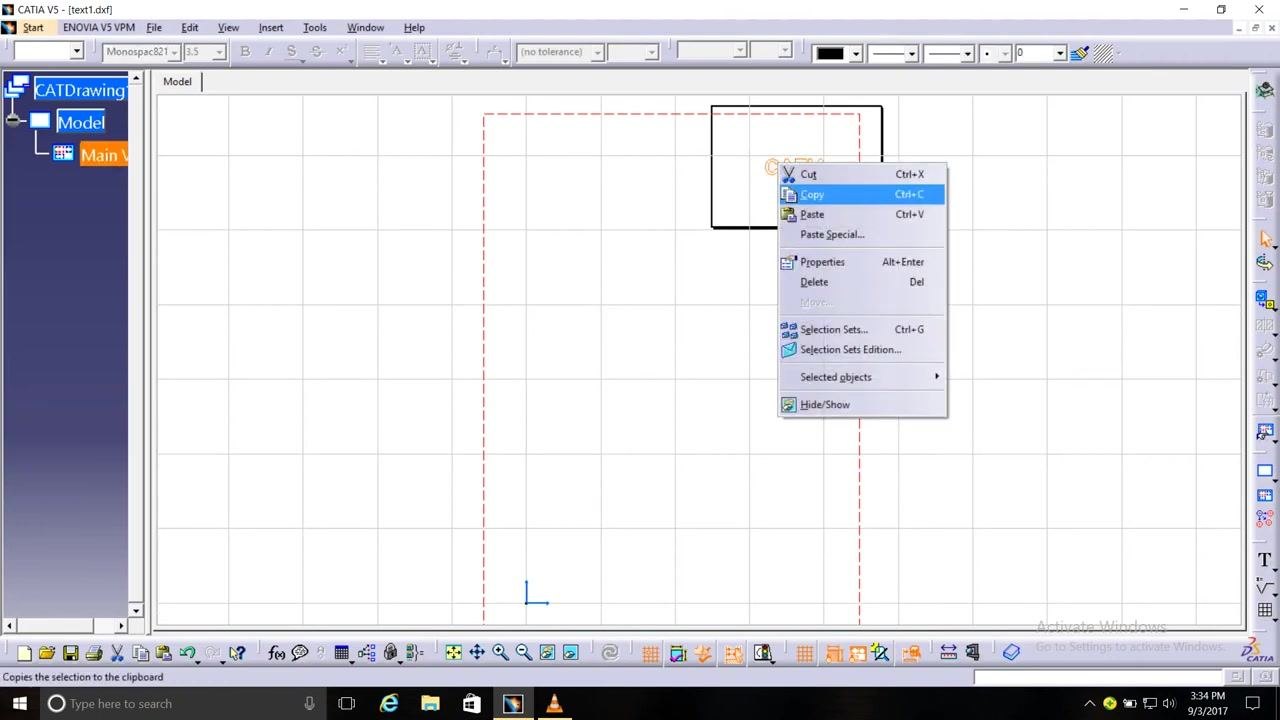Open the color black dropdown arrow
Screen dimensions: 1280x720
[855, 53]
